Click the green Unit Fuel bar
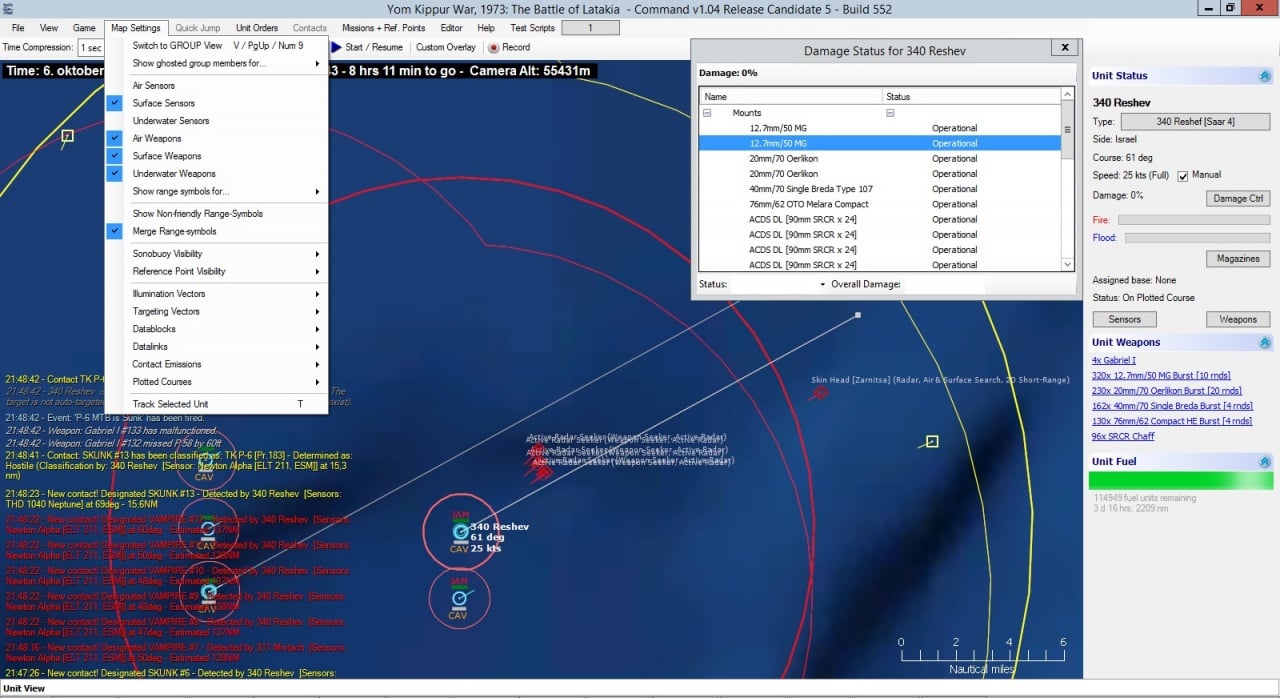 click(1180, 481)
